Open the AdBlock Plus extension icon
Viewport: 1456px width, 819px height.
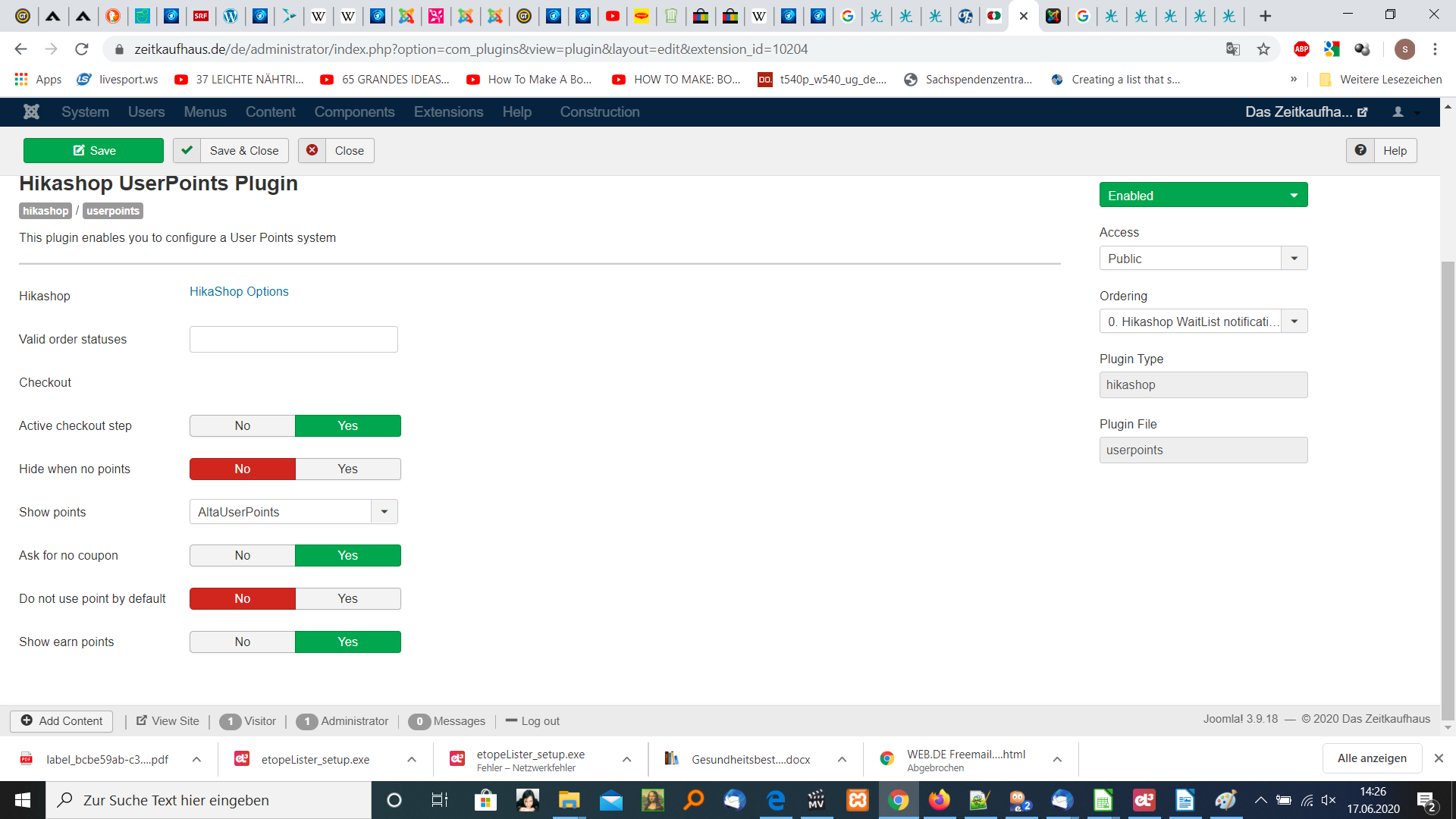point(1301,49)
